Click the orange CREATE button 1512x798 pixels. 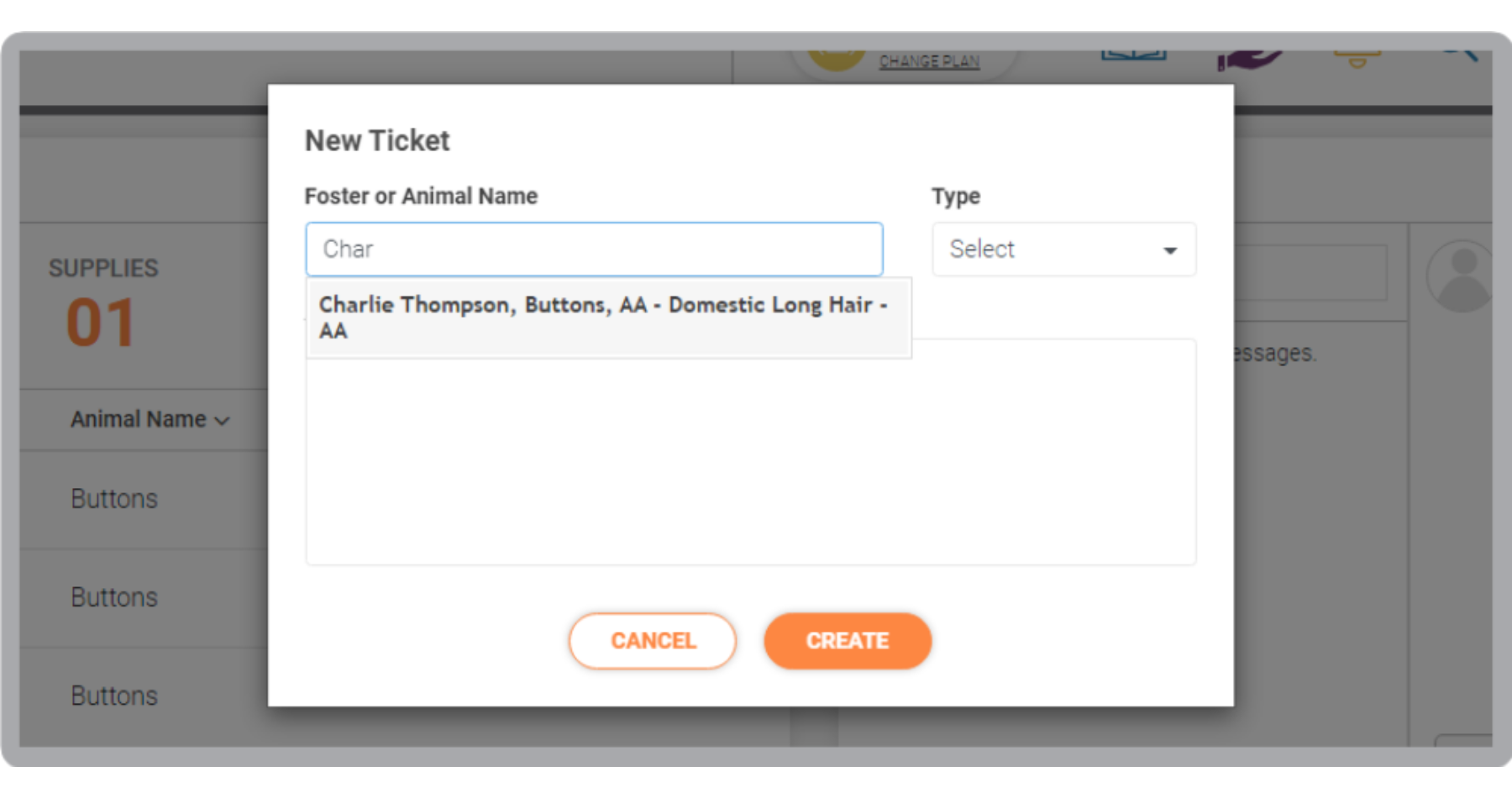click(x=848, y=641)
